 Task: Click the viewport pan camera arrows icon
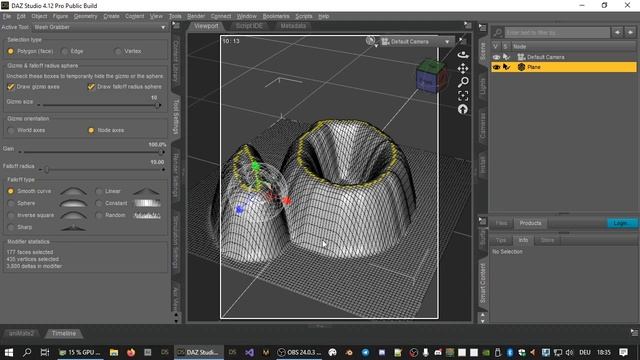click(x=462, y=68)
